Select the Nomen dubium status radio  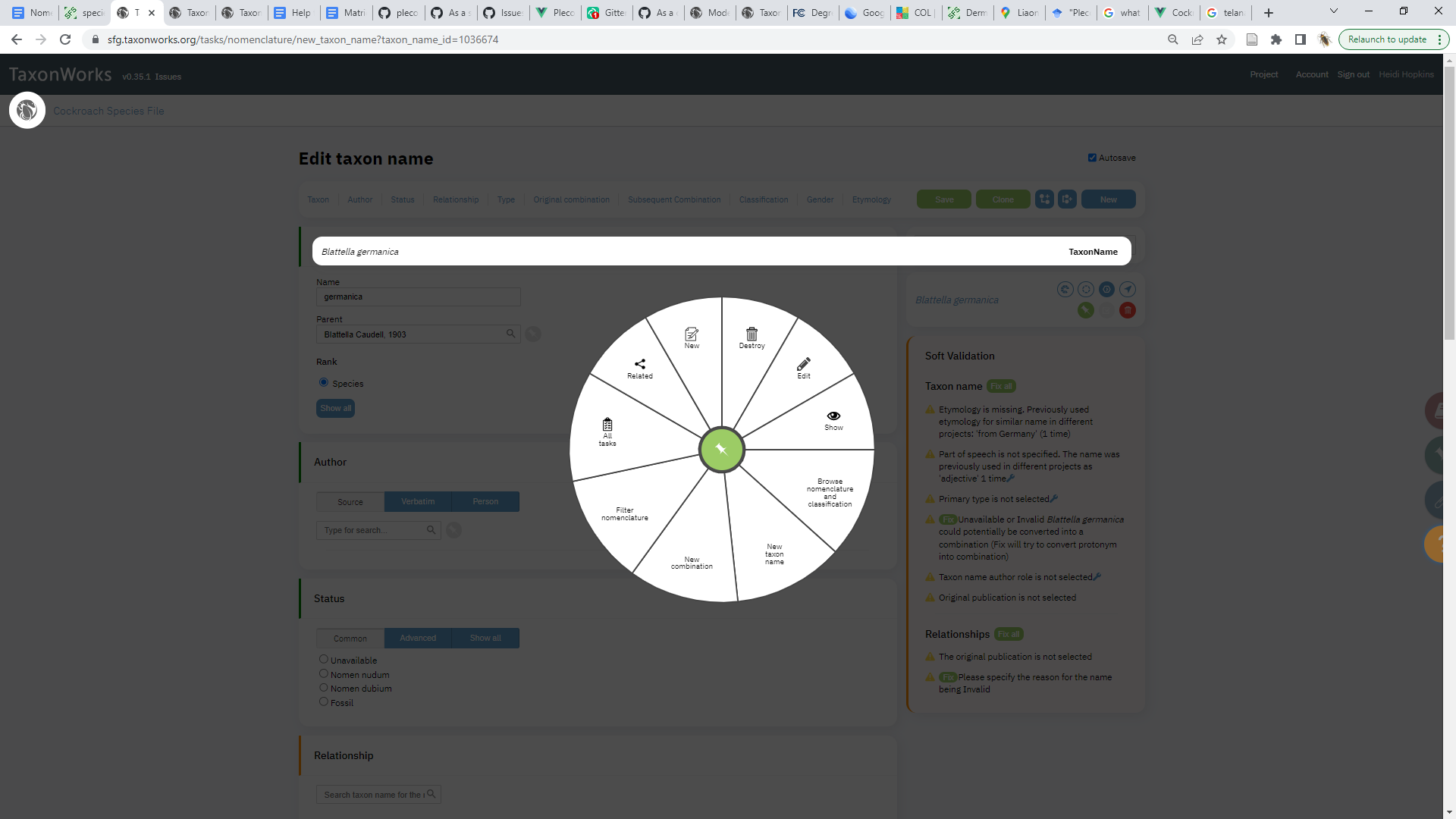pyautogui.click(x=324, y=687)
